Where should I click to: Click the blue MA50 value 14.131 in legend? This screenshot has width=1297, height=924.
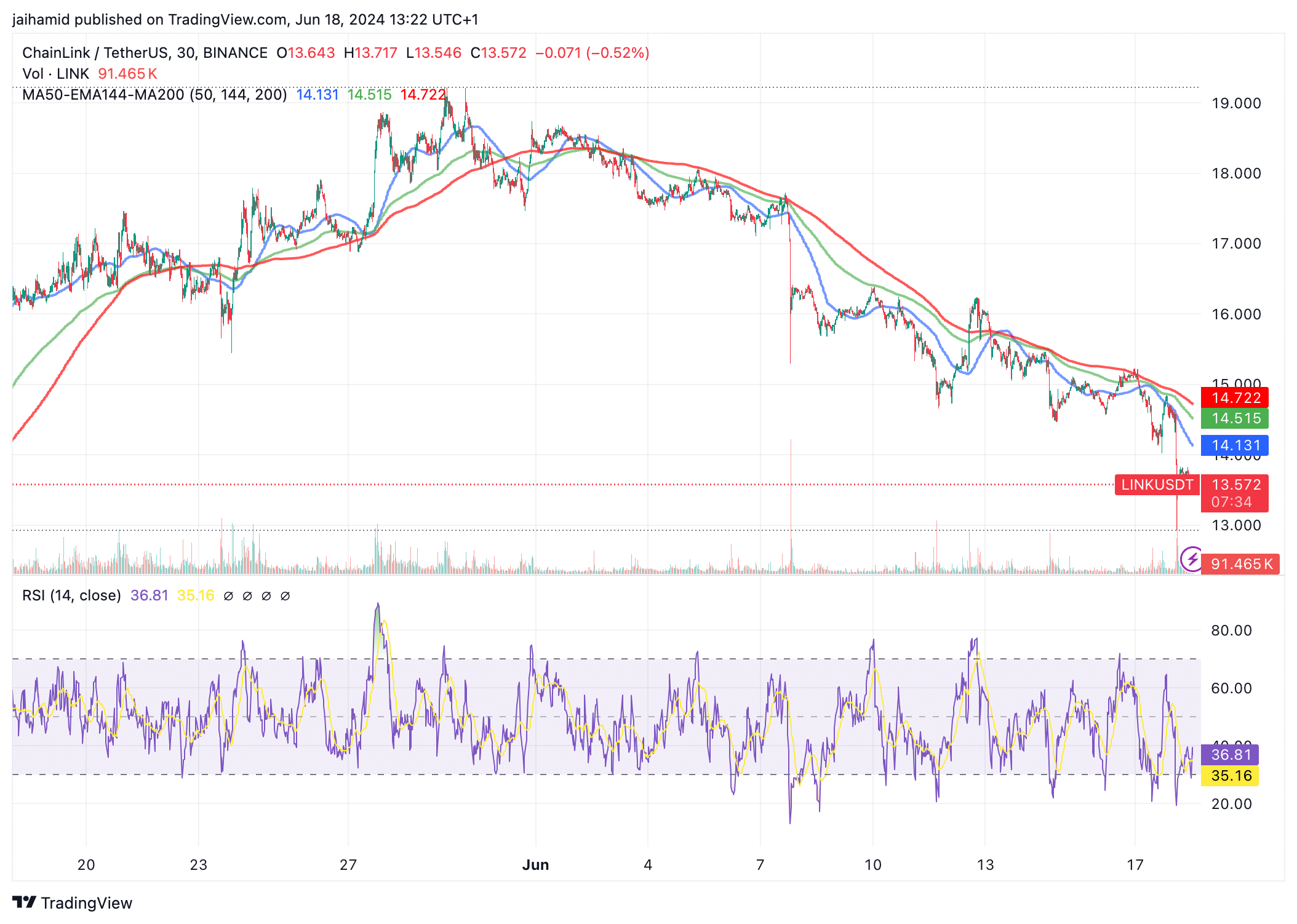point(317,95)
